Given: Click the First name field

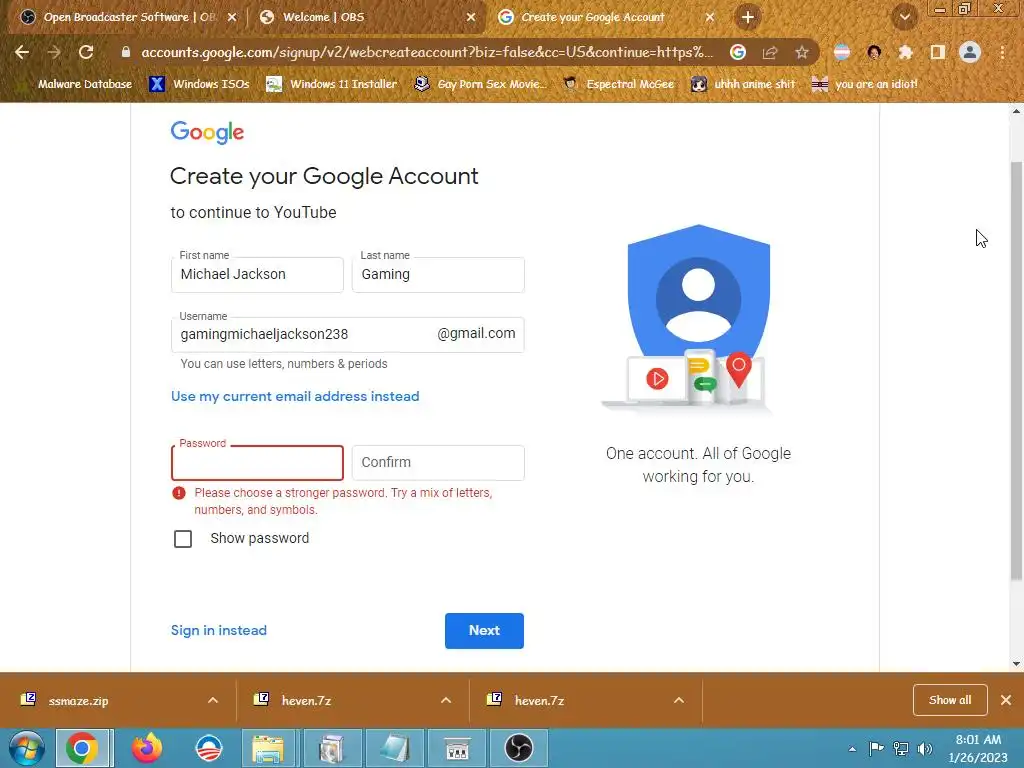Looking at the screenshot, I should pos(257,274).
